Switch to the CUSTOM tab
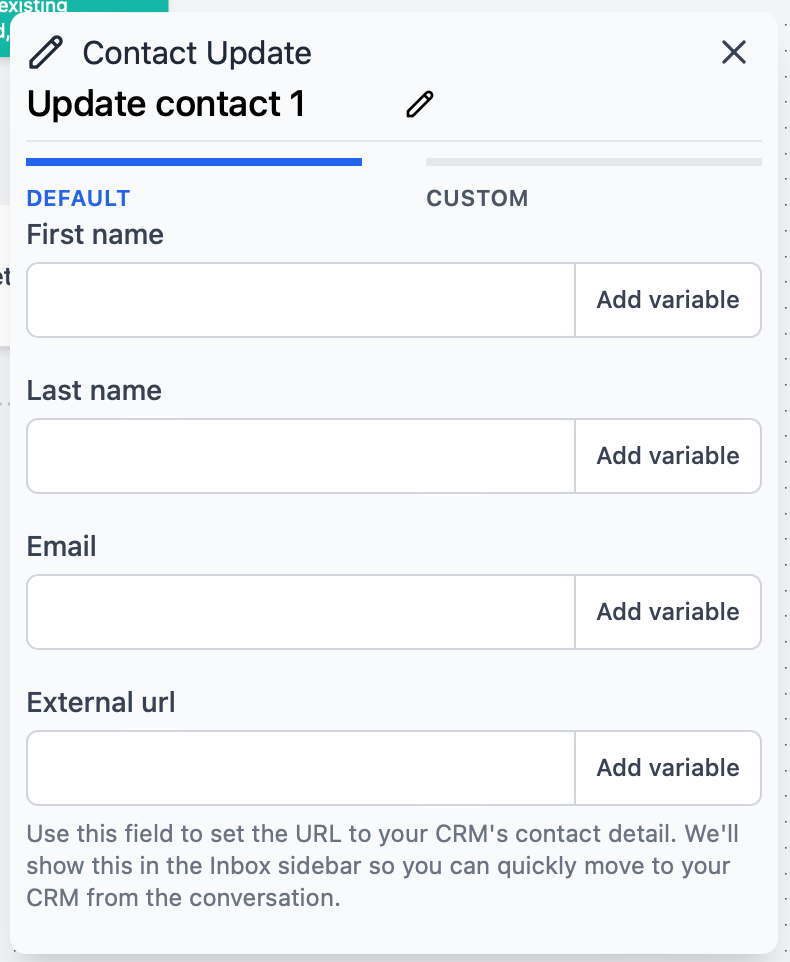The height and width of the screenshot is (962, 790). pos(477,198)
